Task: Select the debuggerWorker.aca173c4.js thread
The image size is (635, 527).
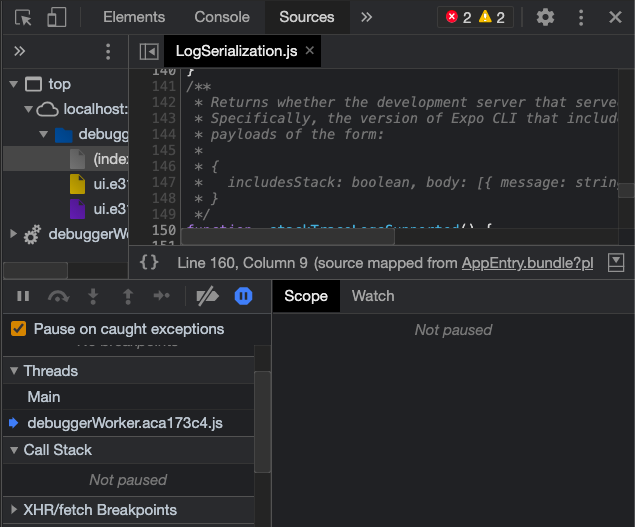Action: point(128,423)
